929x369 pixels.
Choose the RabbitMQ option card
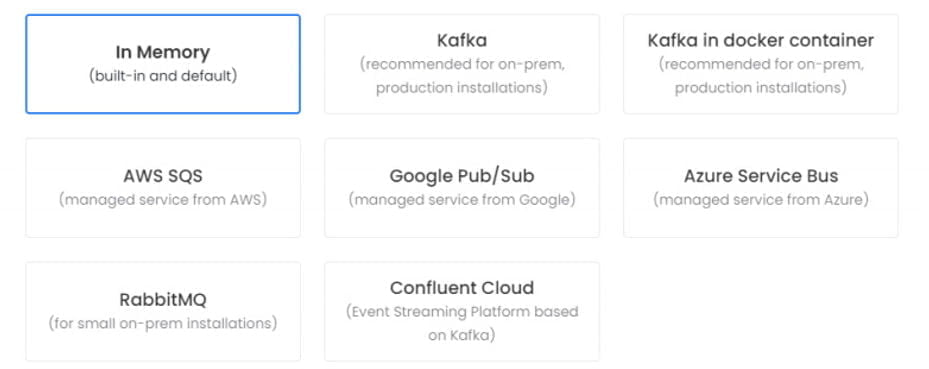pos(163,312)
